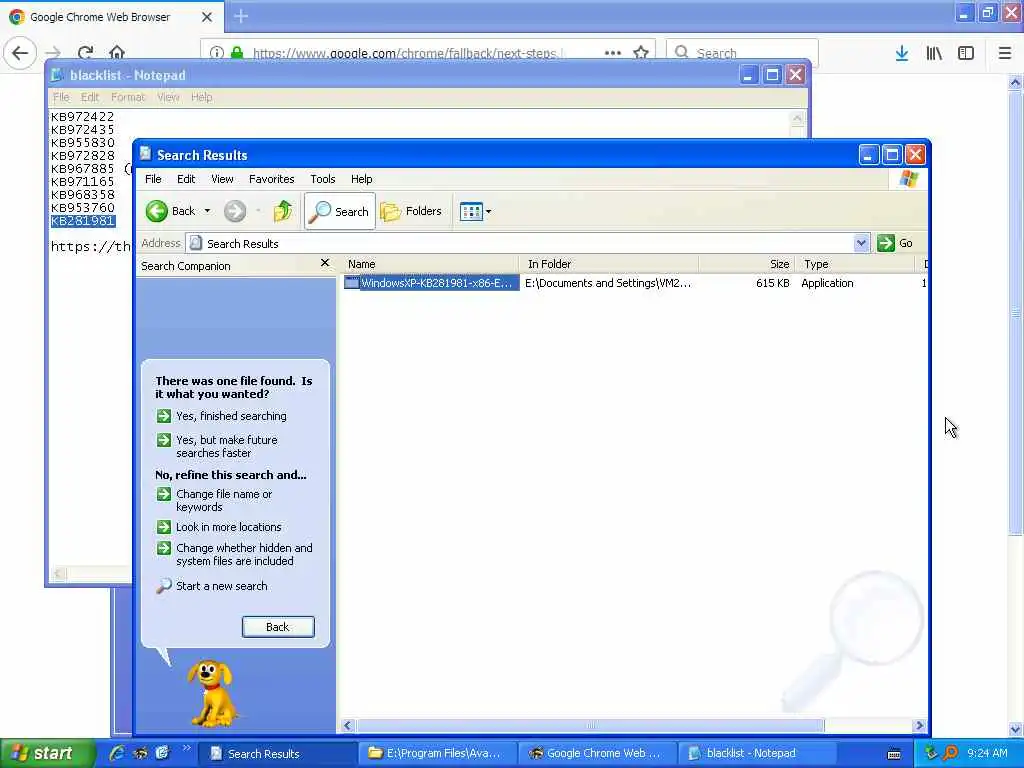Go up one folder level icon
The height and width of the screenshot is (768, 1024).
coord(283,211)
